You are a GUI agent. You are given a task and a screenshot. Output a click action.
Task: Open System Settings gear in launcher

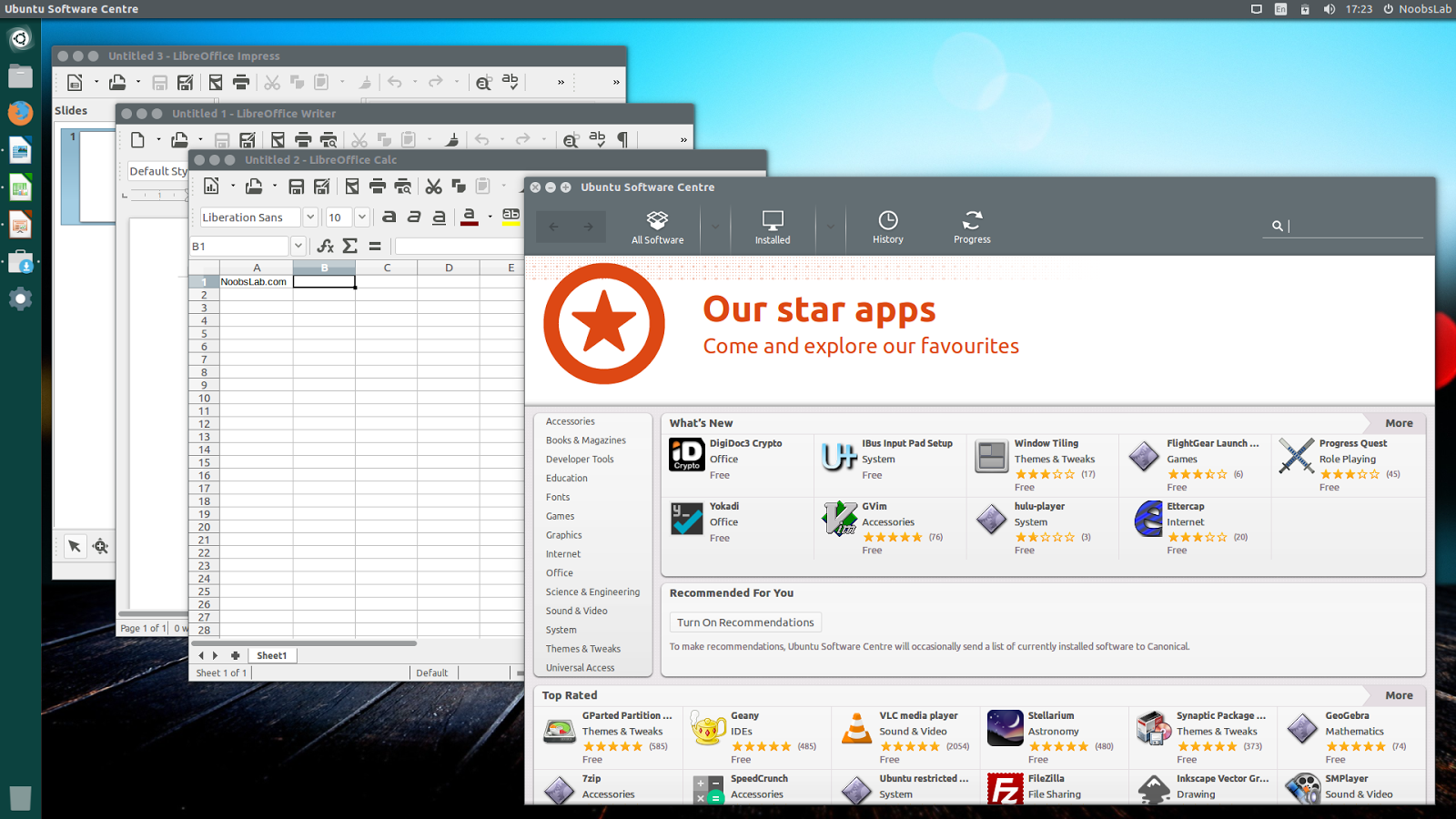pyautogui.click(x=20, y=298)
